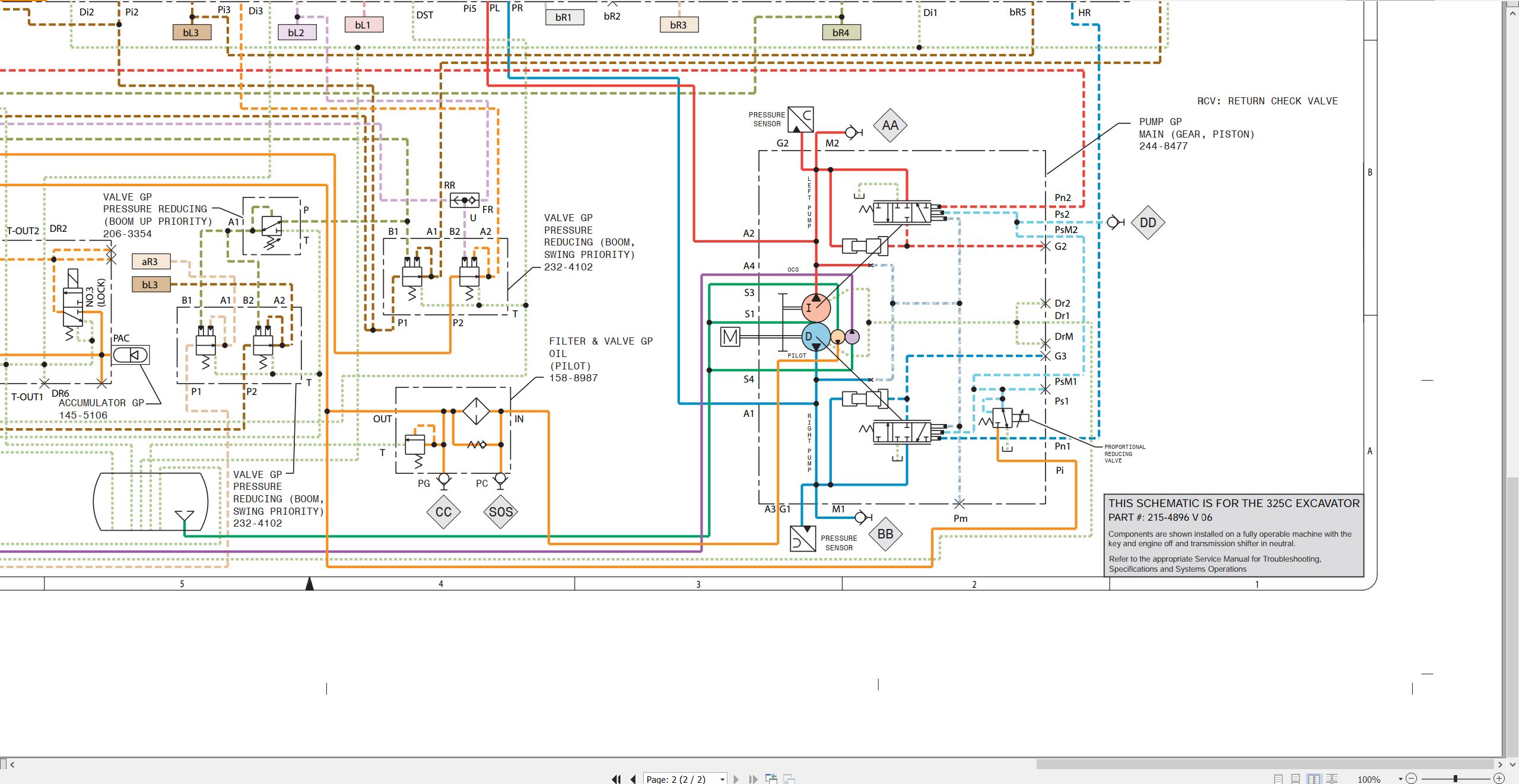The width and height of the screenshot is (1519, 784).
Task: Switch to single page layout
Action: click(x=1279, y=779)
